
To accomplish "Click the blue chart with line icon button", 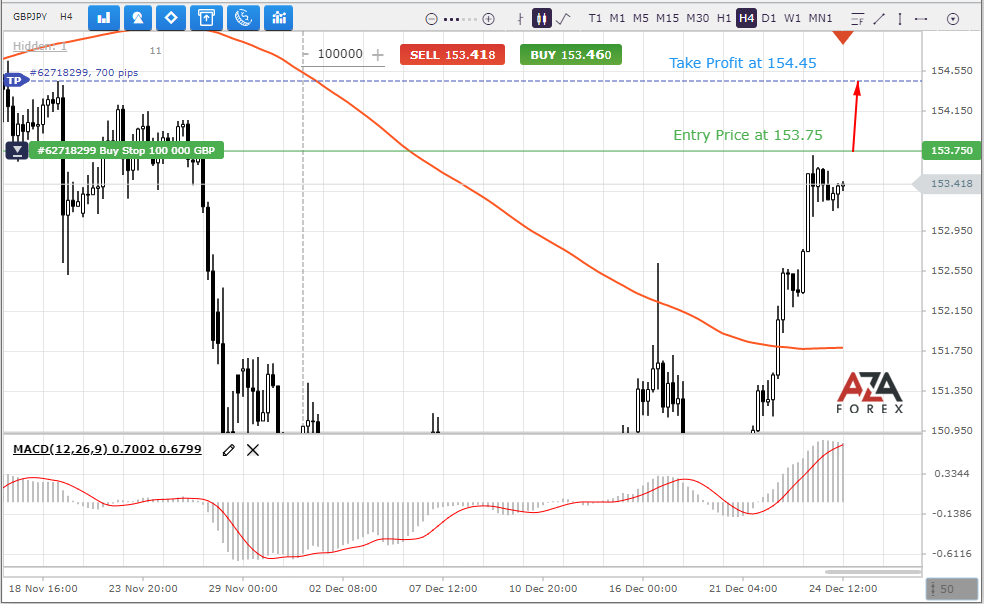I will coord(279,18).
